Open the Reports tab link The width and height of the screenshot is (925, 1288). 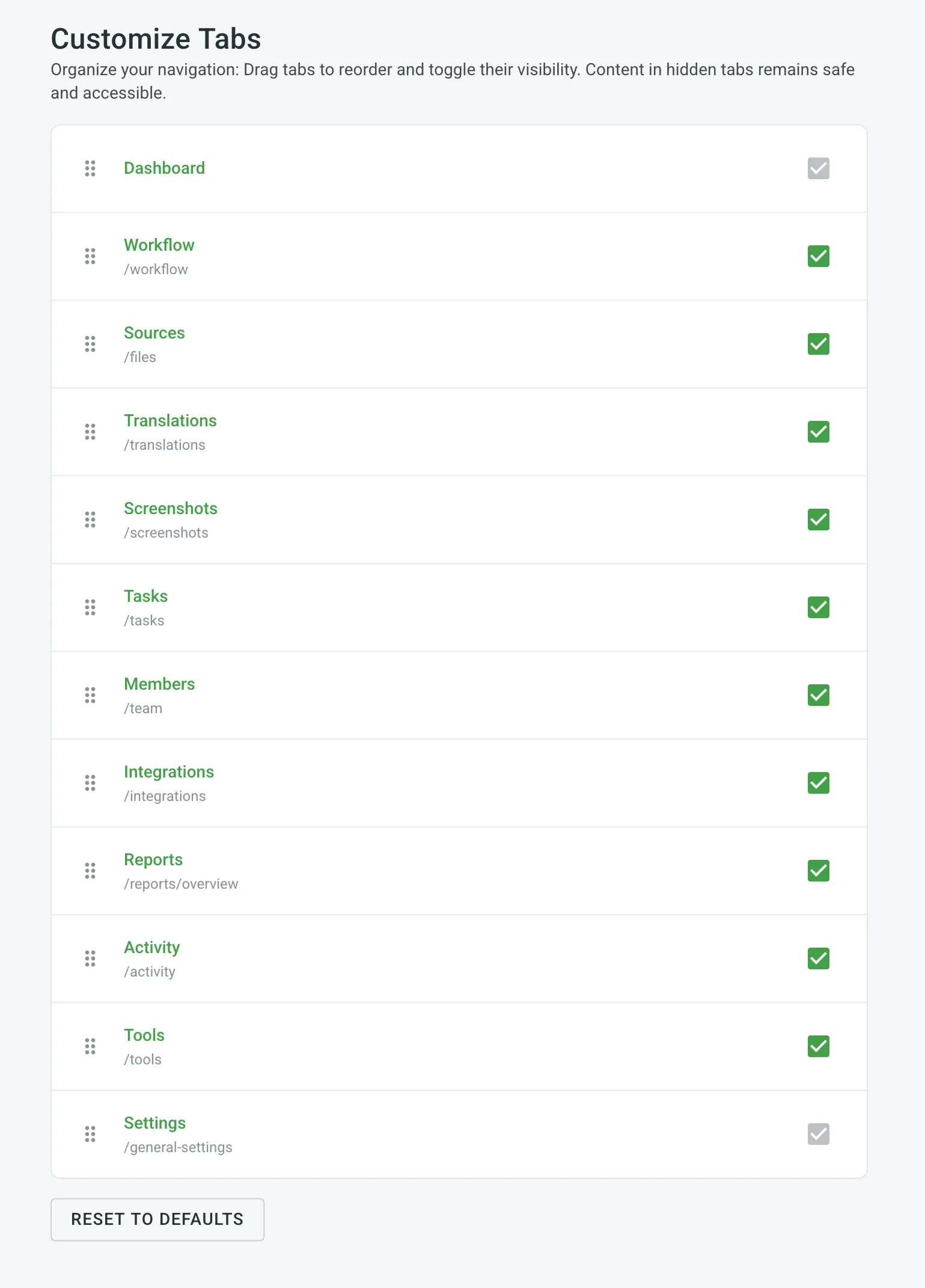click(153, 859)
